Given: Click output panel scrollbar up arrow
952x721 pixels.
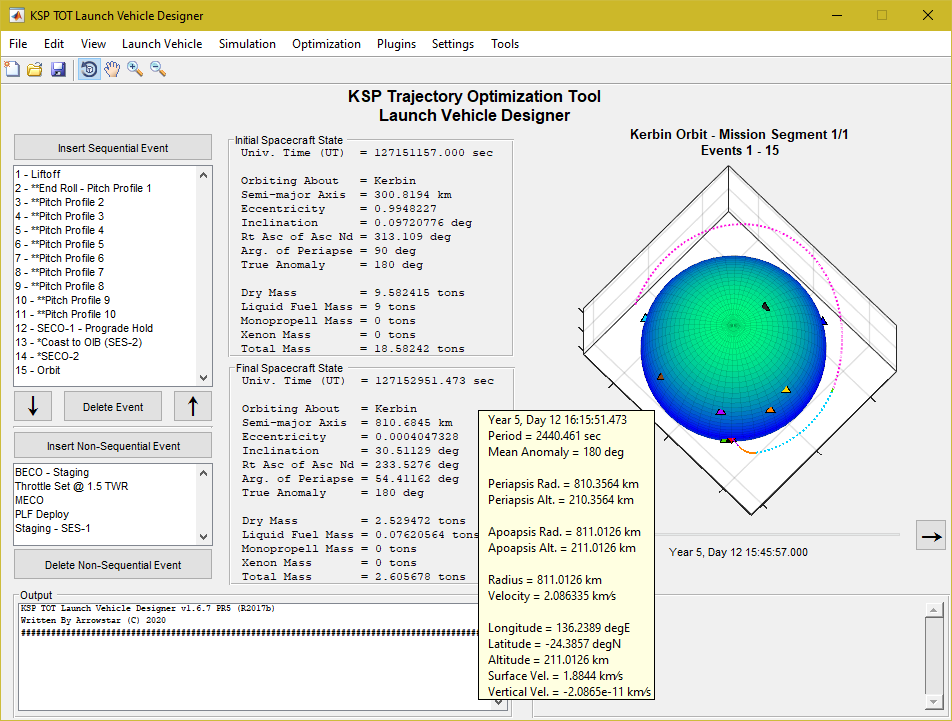Looking at the screenshot, I should pos(933,609).
